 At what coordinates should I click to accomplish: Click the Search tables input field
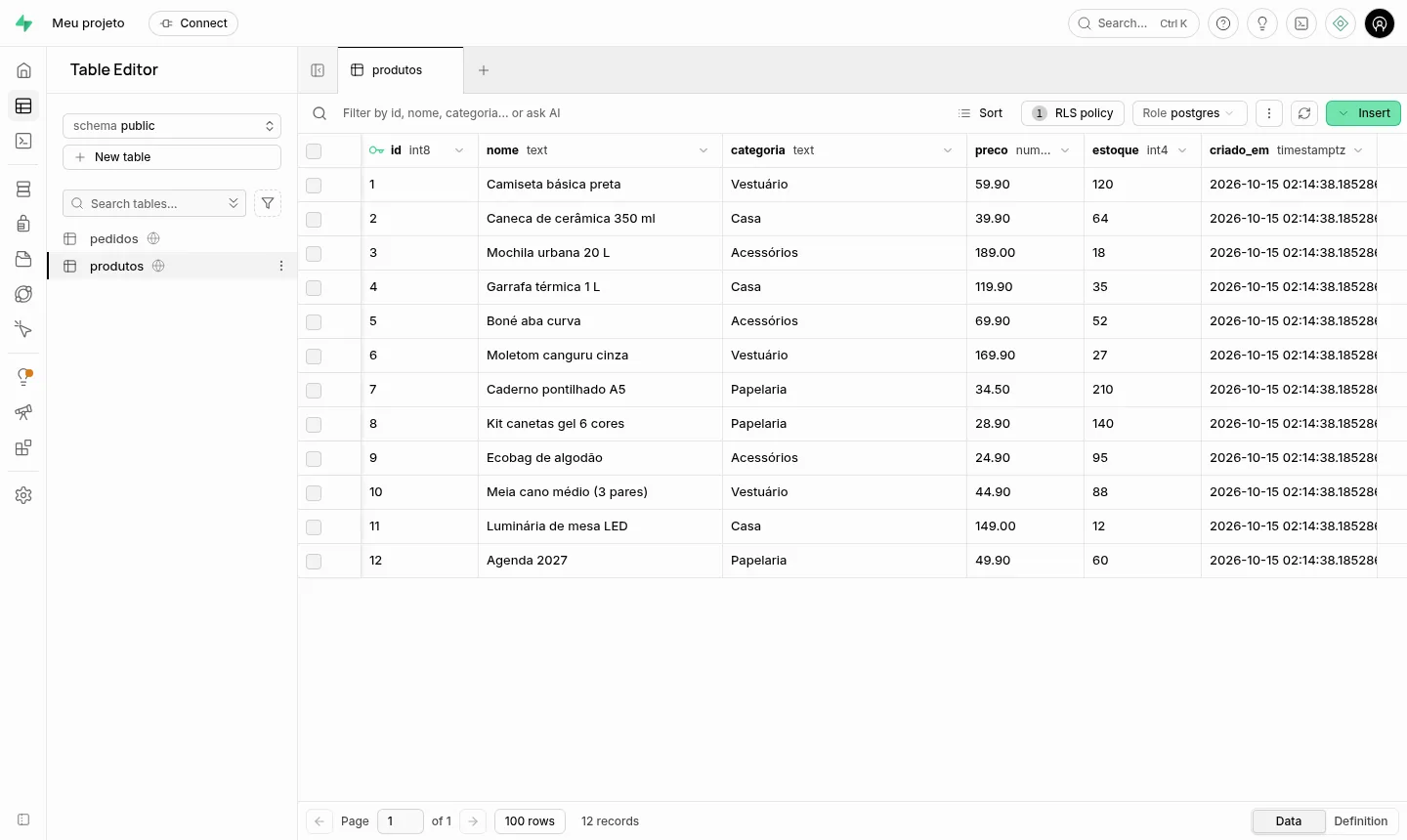pos(154,203)
